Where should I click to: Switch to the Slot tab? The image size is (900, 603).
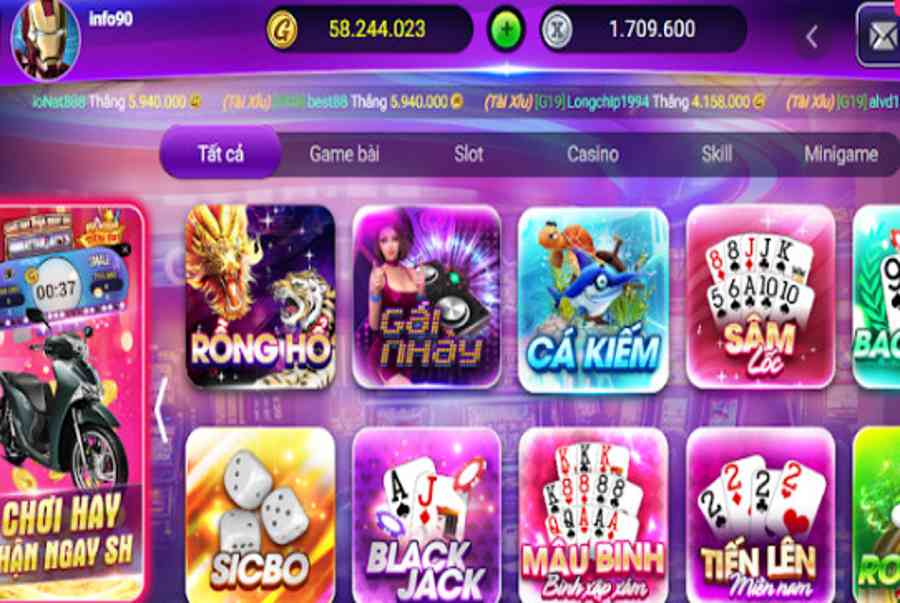[468, 154]
